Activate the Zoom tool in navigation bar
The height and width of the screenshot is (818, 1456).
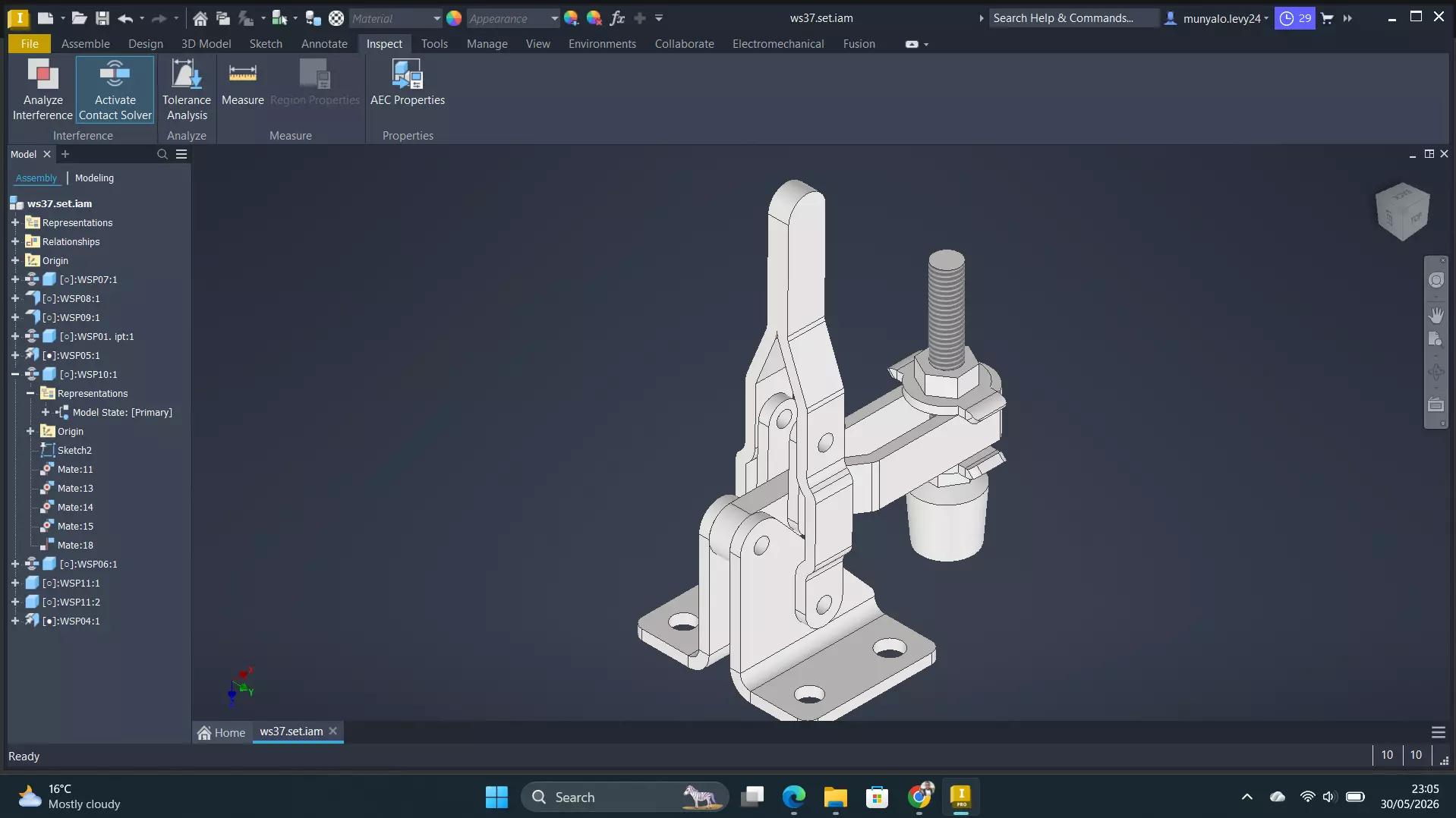(1436, 338)
